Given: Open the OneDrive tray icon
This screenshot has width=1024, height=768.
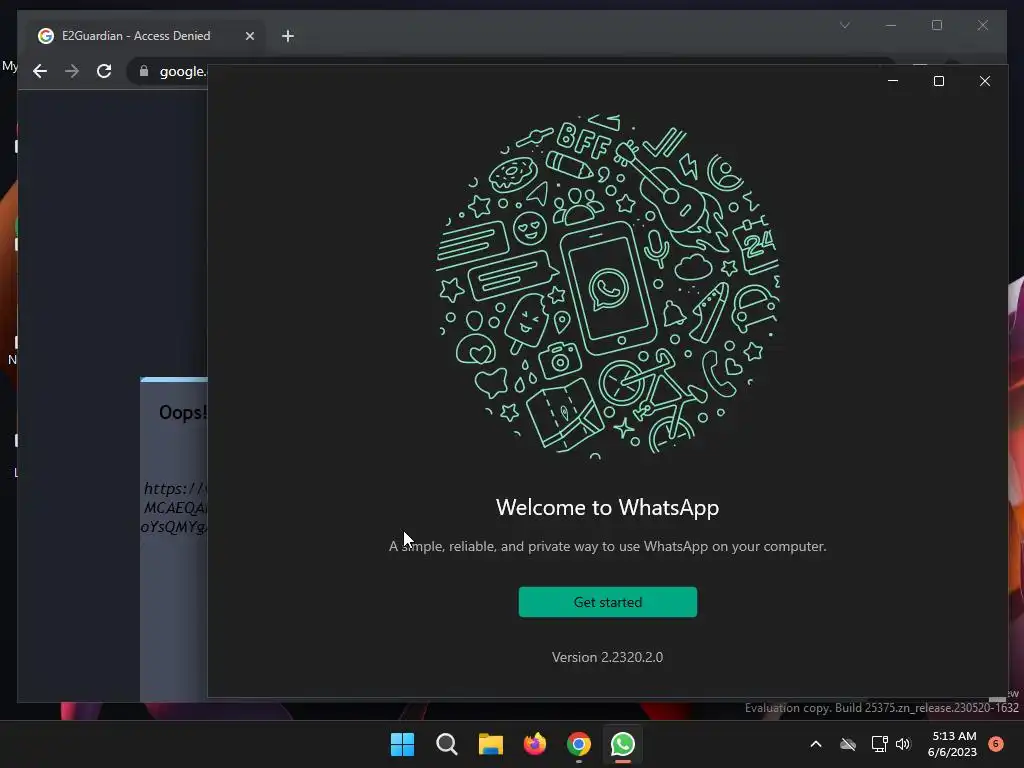Looking at the screenshot, I should 848,744.
